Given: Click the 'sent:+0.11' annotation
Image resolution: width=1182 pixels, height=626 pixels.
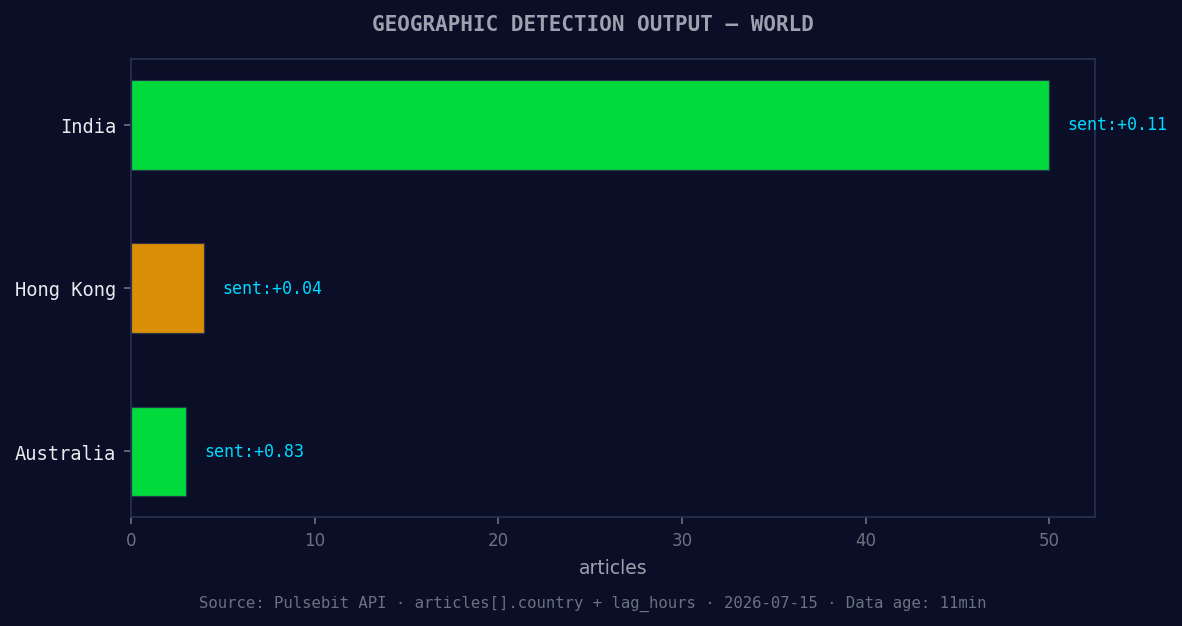Looking at the screenshot, I should coord(1117,124).
